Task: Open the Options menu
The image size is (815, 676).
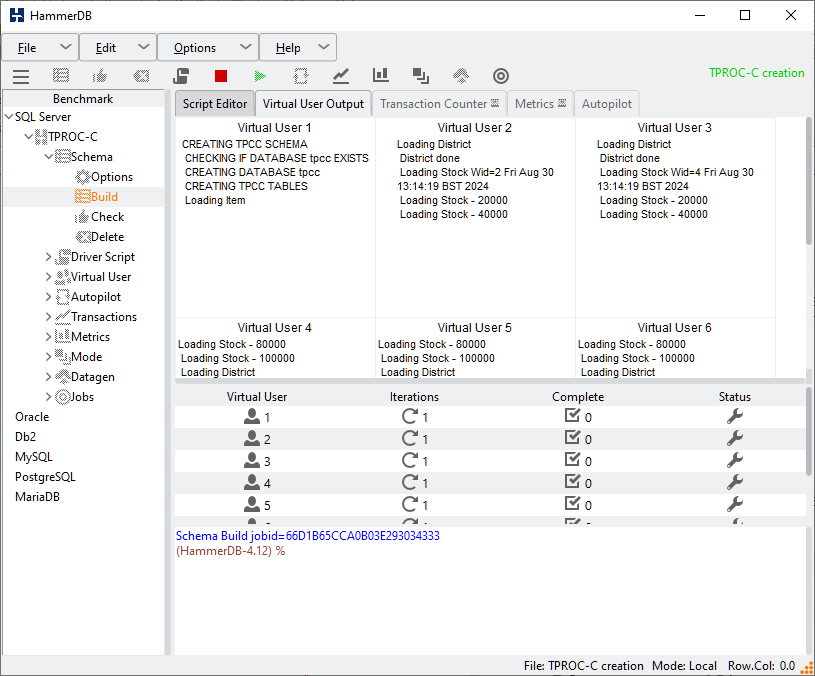Action: pyautogui.click(x=208, y=48)
